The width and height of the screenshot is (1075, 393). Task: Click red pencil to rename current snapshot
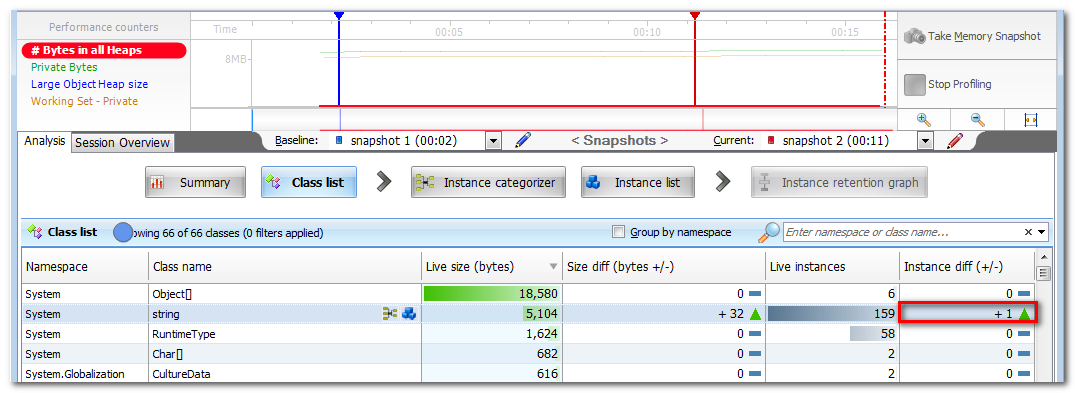(955, 141)
